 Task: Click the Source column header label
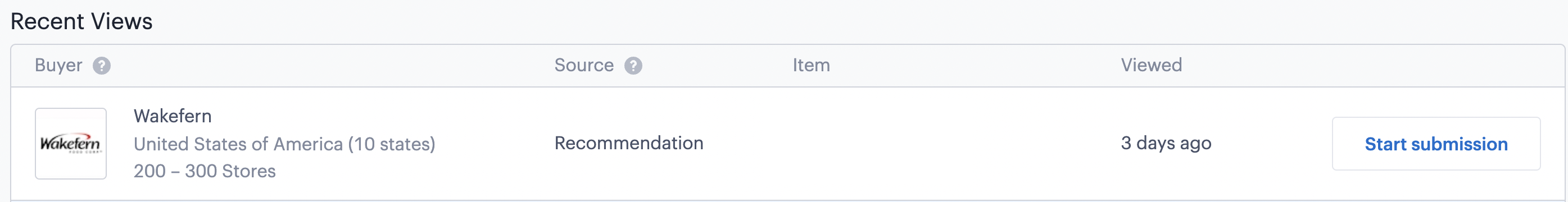coord(584,65)
